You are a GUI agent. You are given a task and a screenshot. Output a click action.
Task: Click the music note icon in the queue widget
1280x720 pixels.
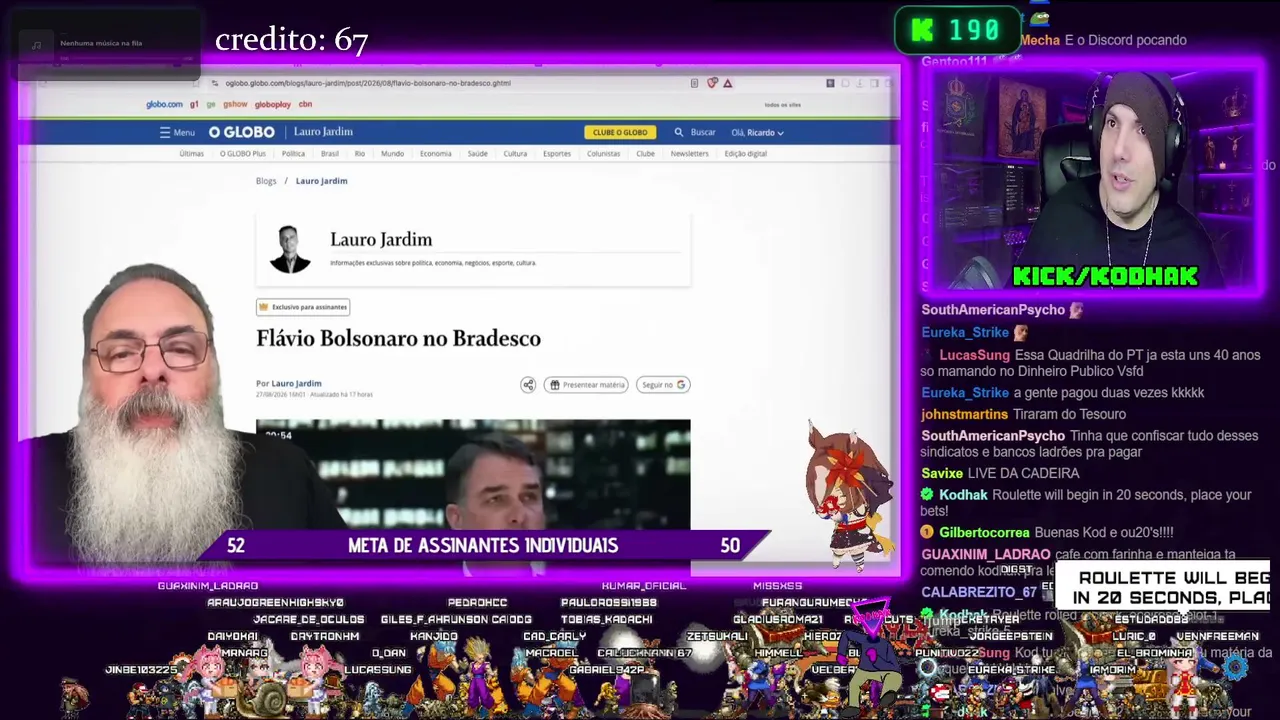[36, 44]
